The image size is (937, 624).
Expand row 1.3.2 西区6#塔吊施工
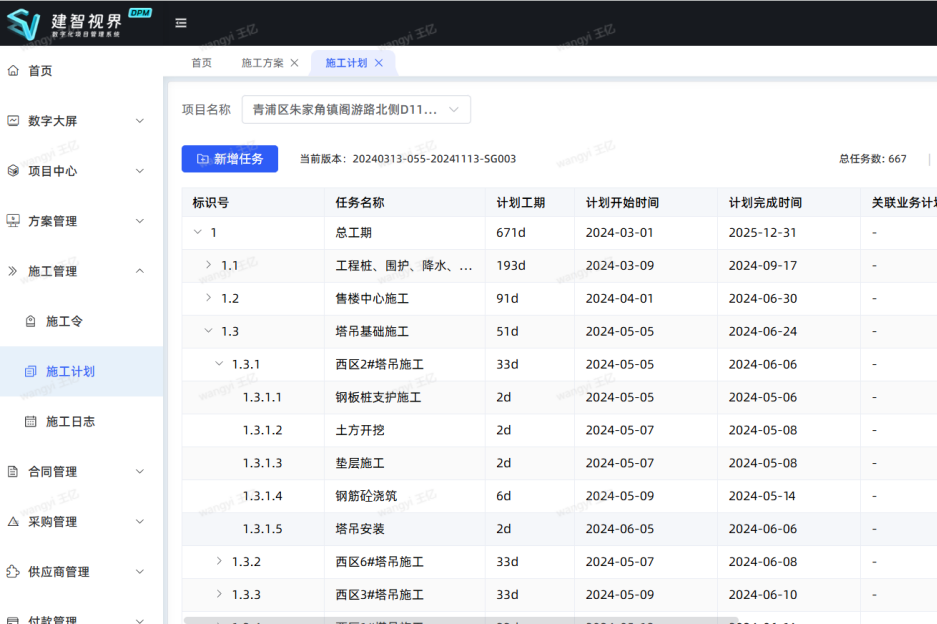tap(219, 561)
